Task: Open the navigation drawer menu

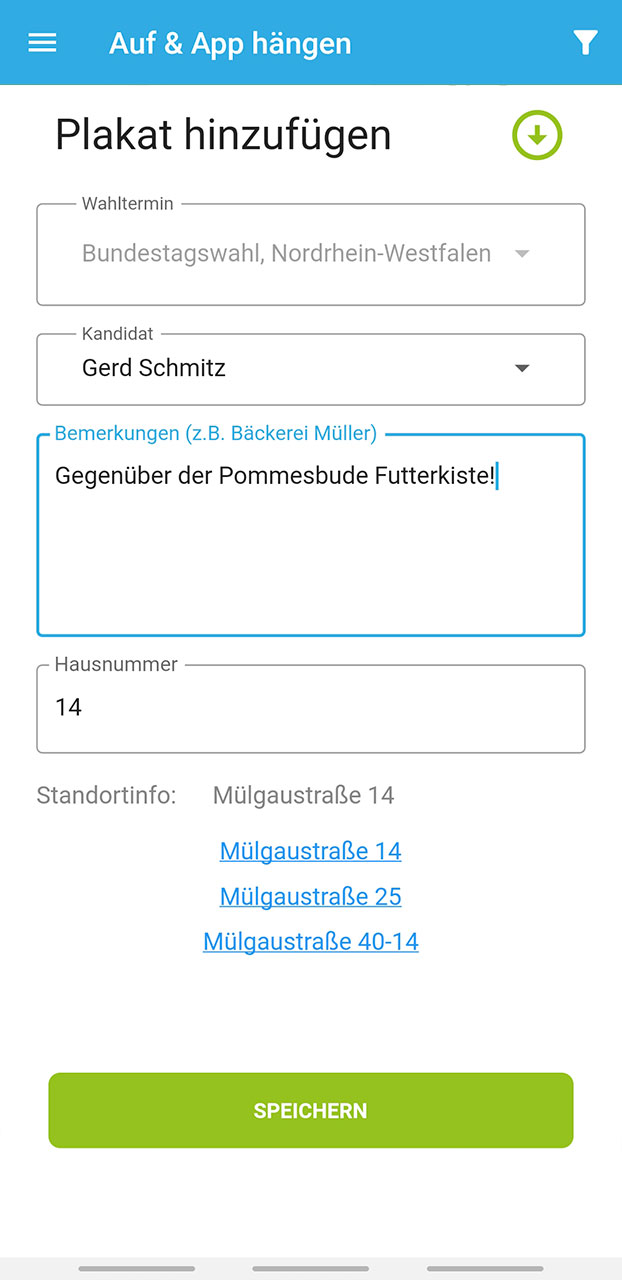Action: [41, 42]
